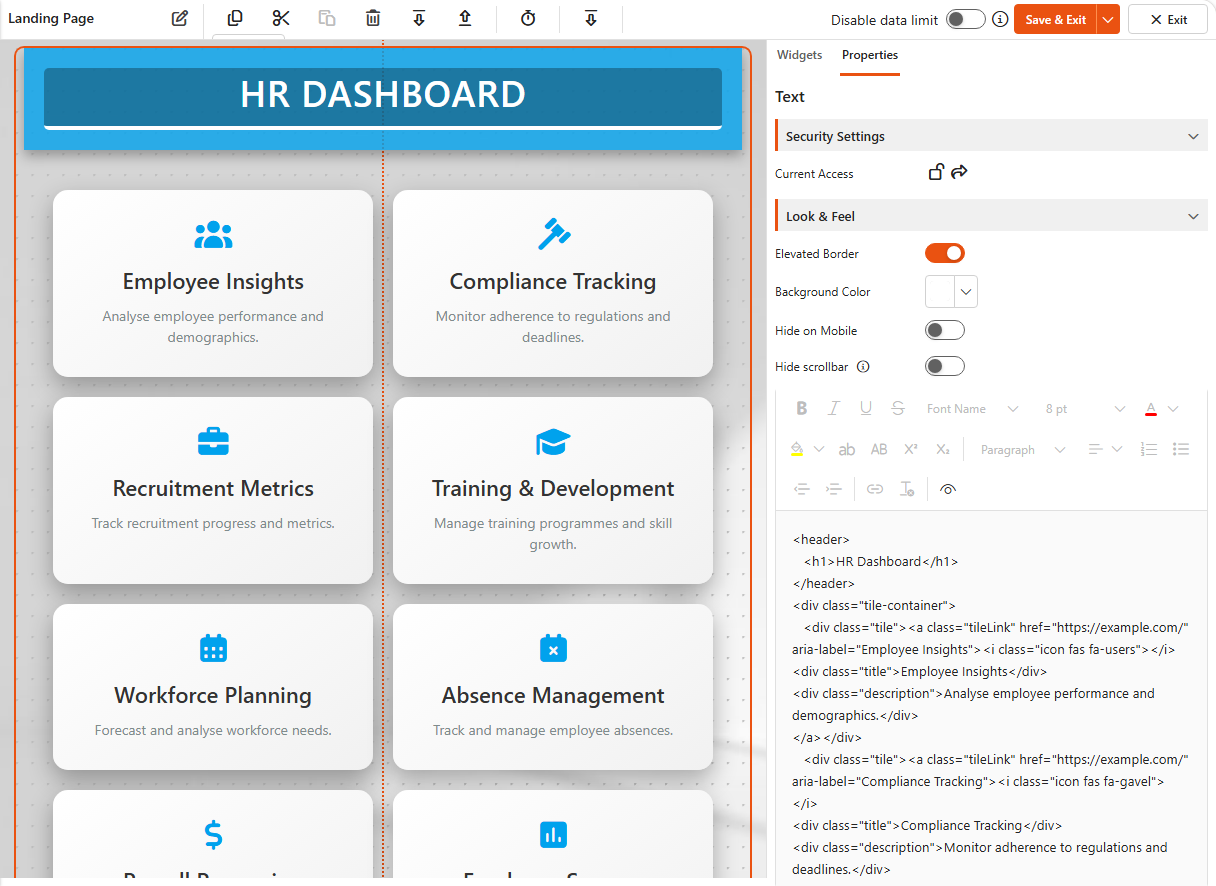Screen dimensions: 1216x886
Task: Click the down-arrow icon right of the stopwatch
Action: click(591, 18)
